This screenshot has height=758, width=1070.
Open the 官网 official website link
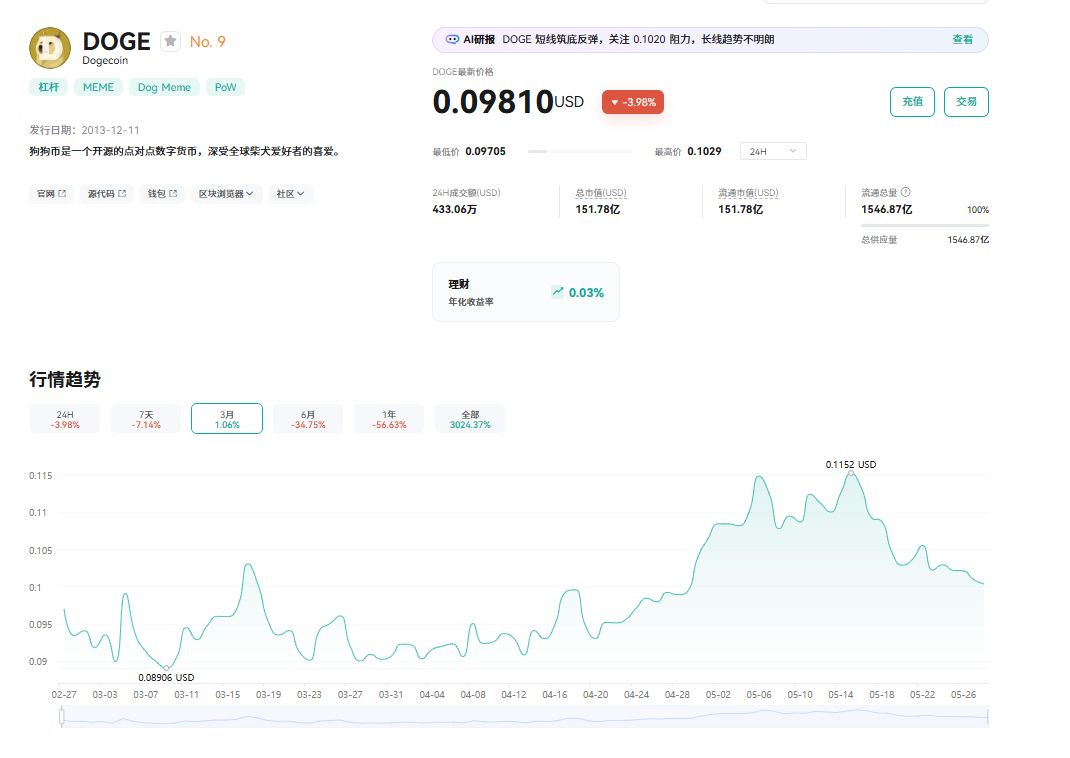tap(51, 194)
